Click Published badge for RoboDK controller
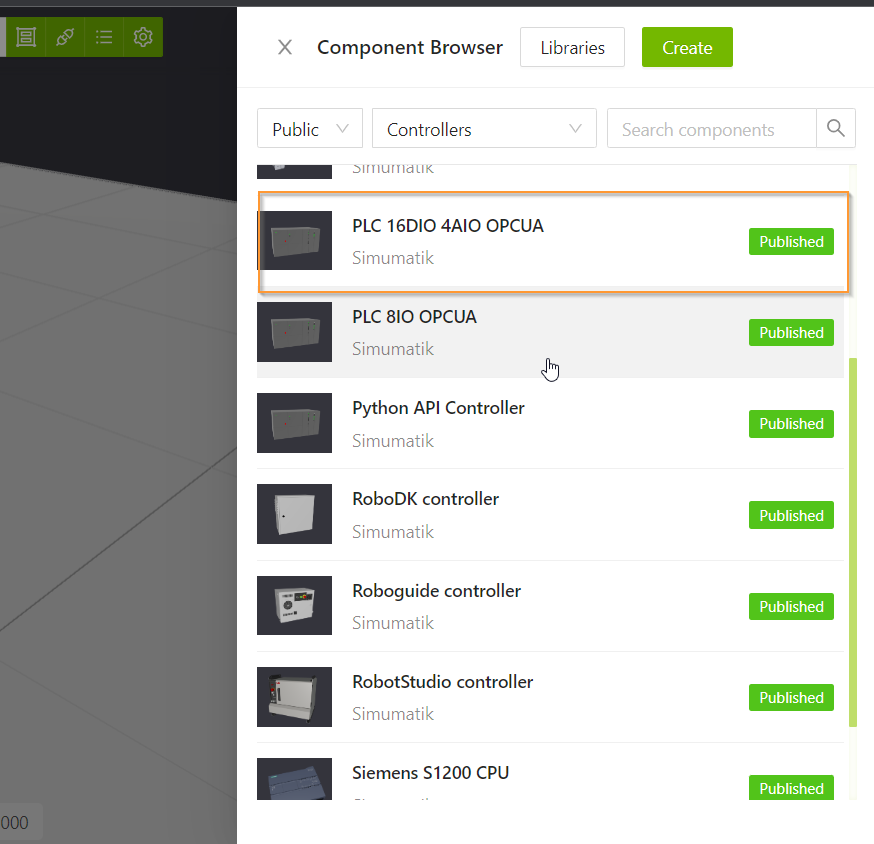Viewport: 874px width, 844px height. 791,515
